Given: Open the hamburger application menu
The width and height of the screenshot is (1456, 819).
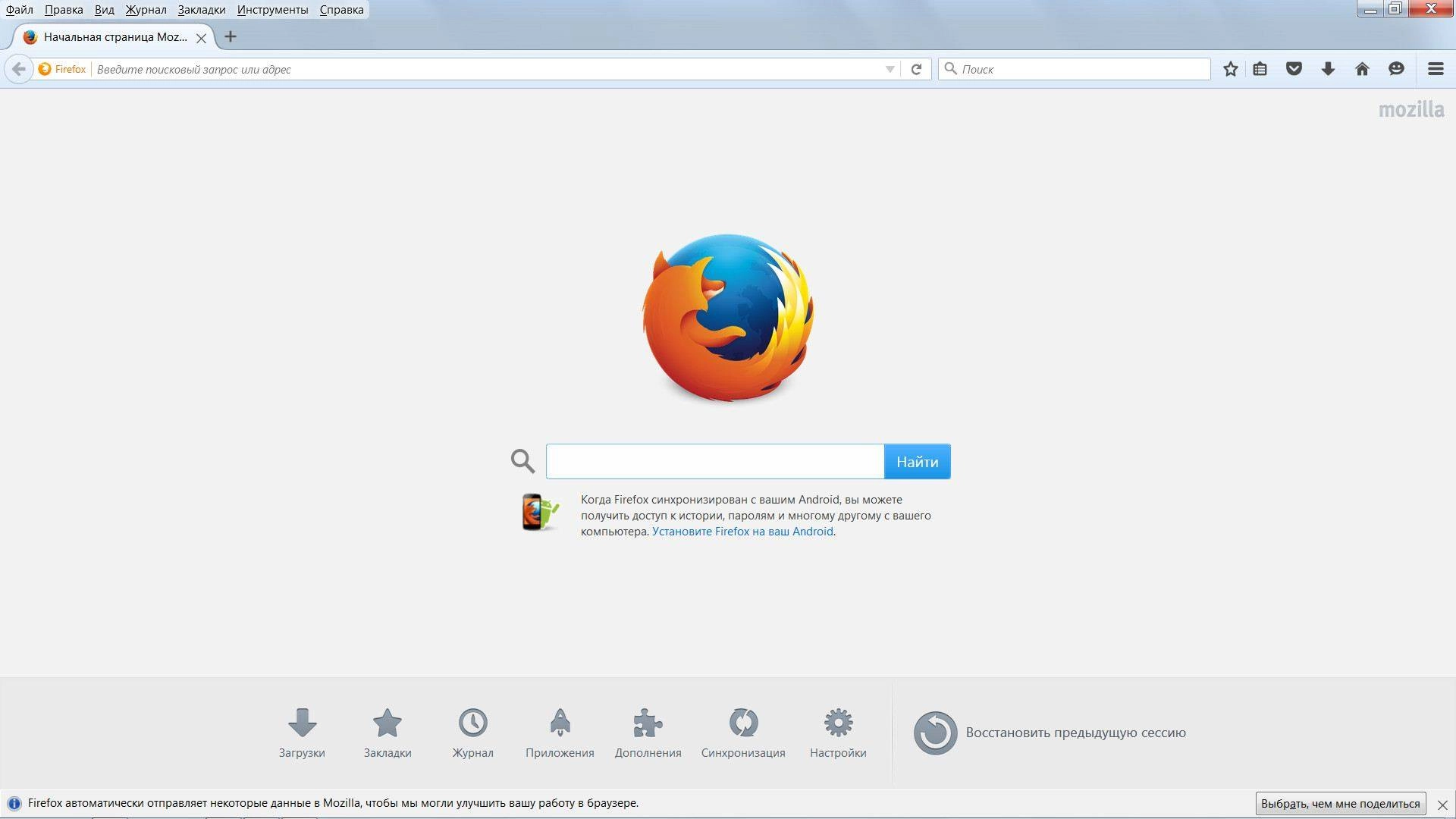Looking at the screenshot, I should (x=1435, y=69).
